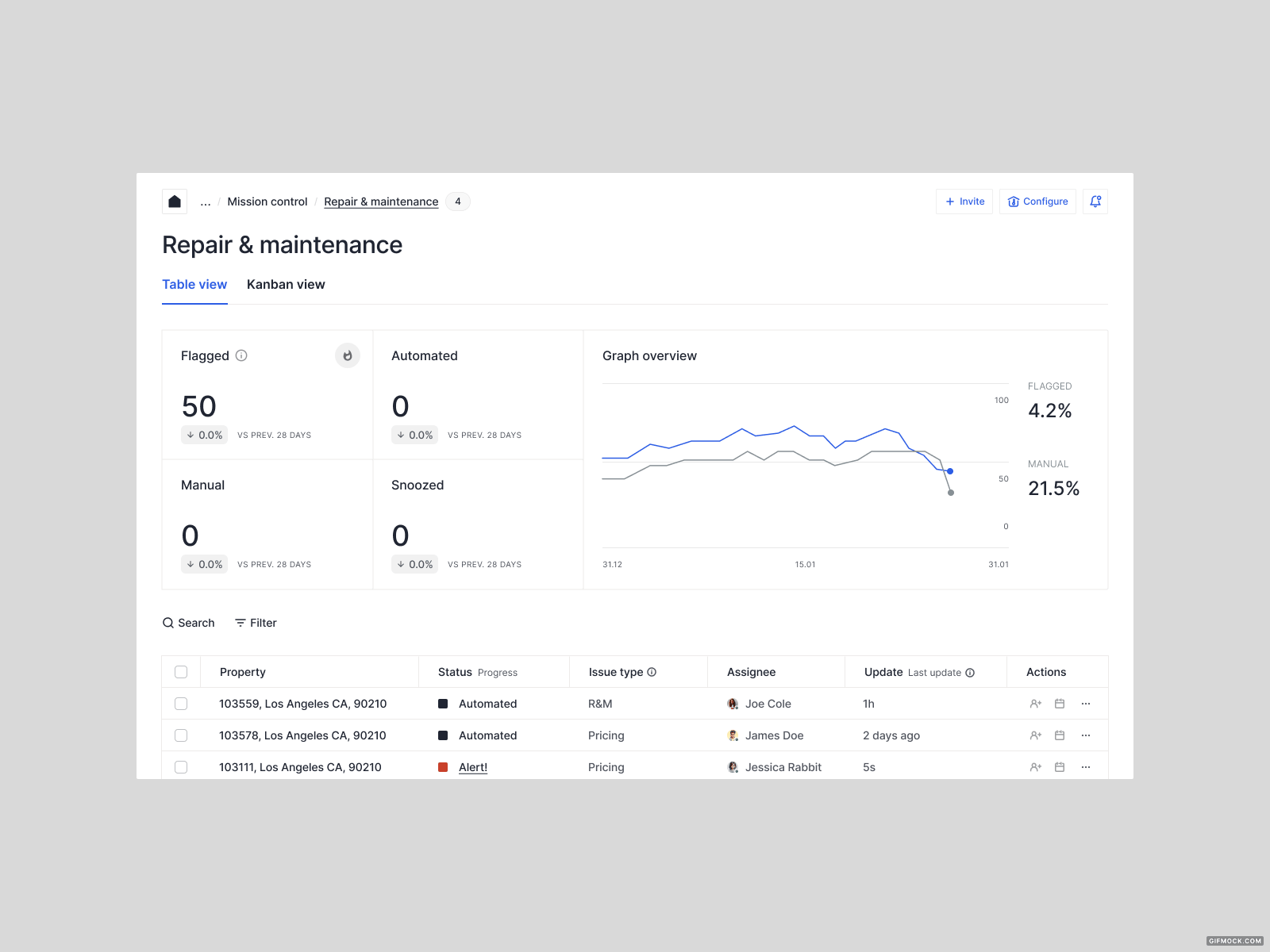
Task: Open the Alert! status link for property 103111
Action: click(473, 767)
